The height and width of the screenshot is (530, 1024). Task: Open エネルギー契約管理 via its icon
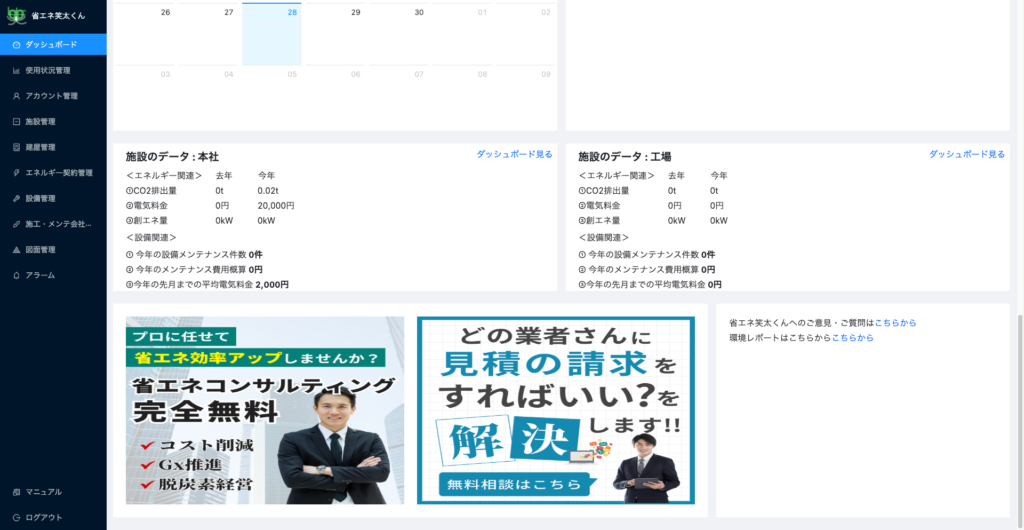(16, 173)
